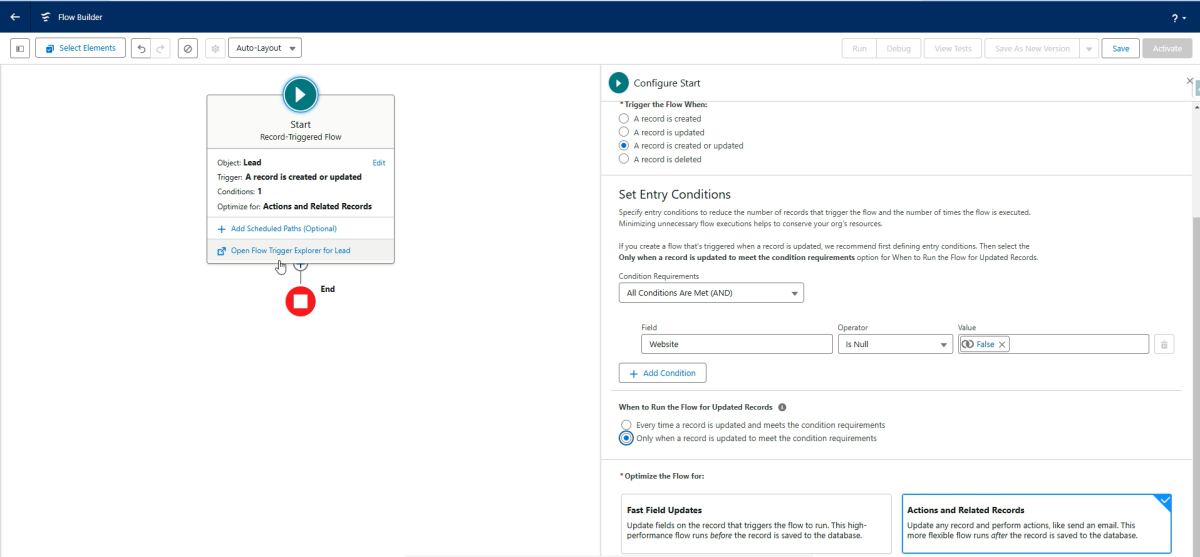
Task: Click the Save button
Action: pyautogui.click(x=1120, y=48)
